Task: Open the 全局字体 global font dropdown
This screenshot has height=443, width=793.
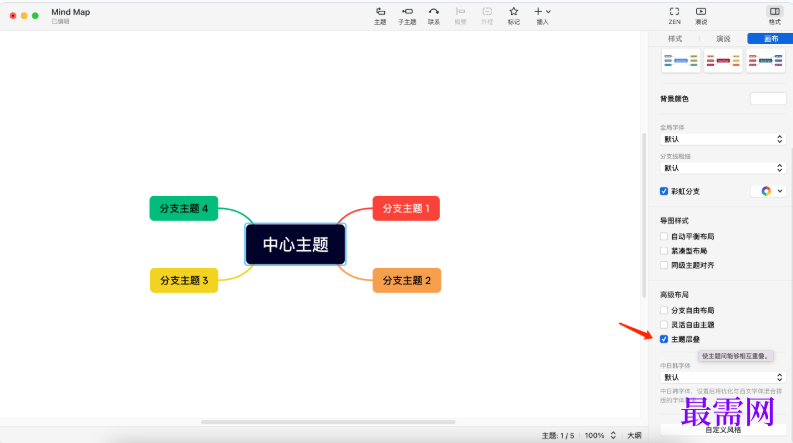Action: pos(722,139)
